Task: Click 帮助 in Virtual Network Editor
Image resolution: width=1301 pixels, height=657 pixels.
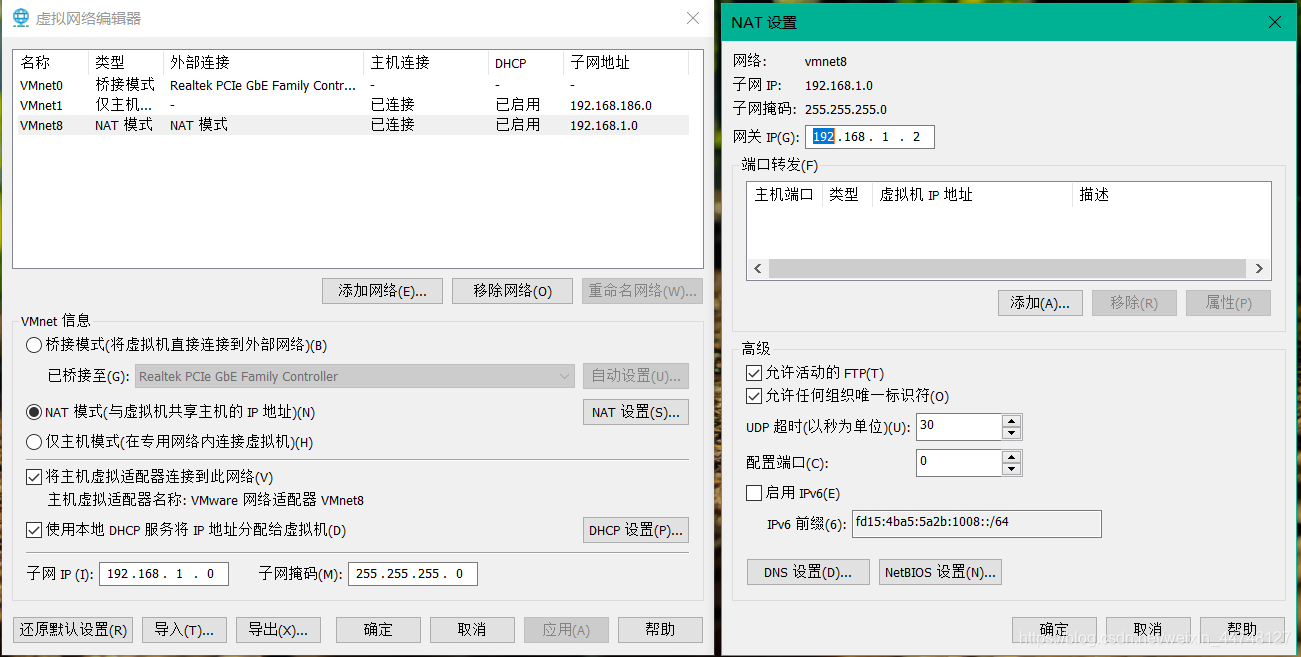Action: pos(660,630)
